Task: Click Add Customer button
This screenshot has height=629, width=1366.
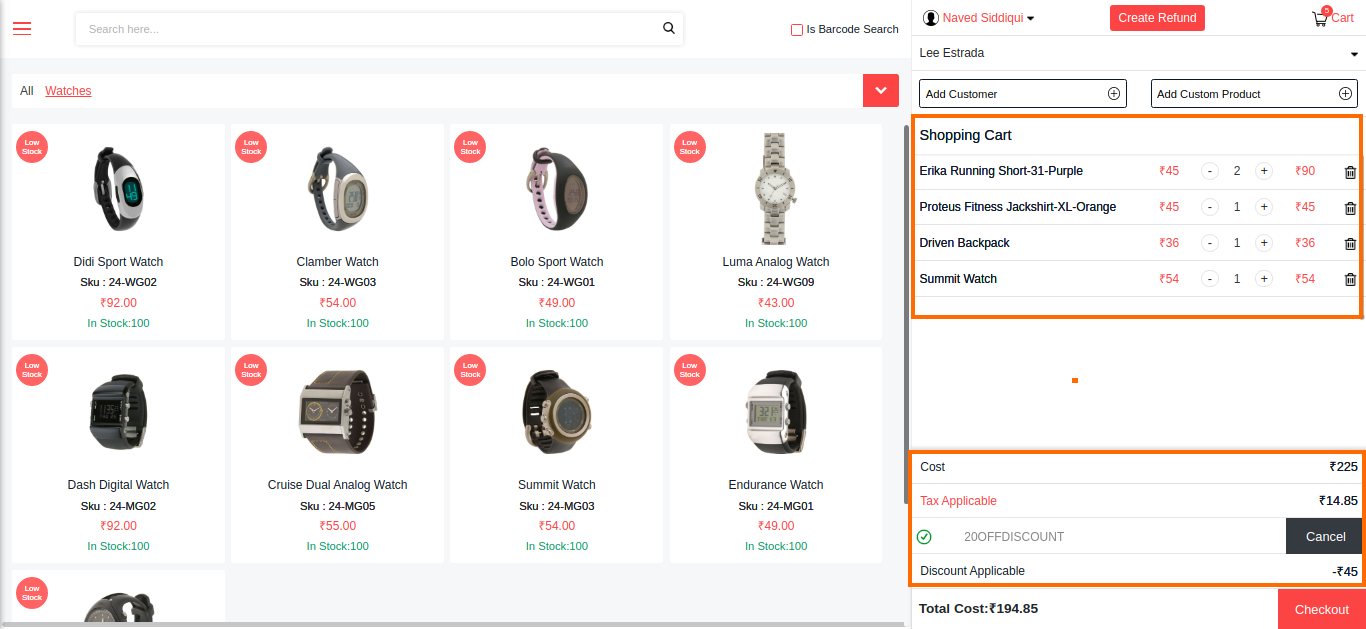Action: coord(1023,93)
